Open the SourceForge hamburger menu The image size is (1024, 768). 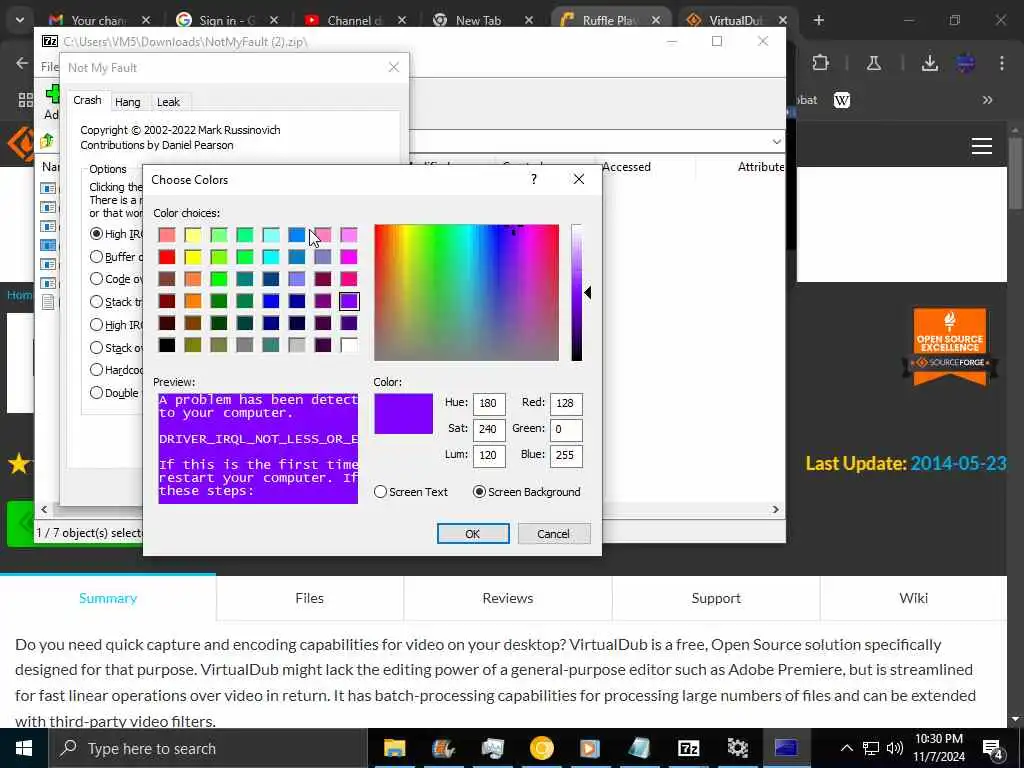982,146
